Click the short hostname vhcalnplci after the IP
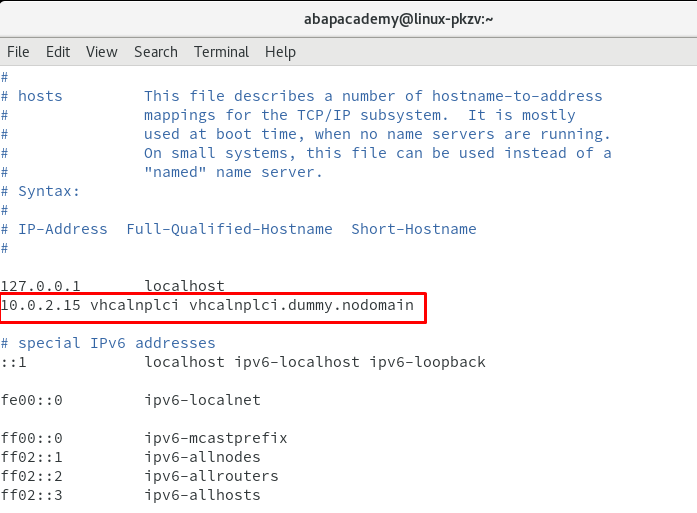 (x=135, y=305)
